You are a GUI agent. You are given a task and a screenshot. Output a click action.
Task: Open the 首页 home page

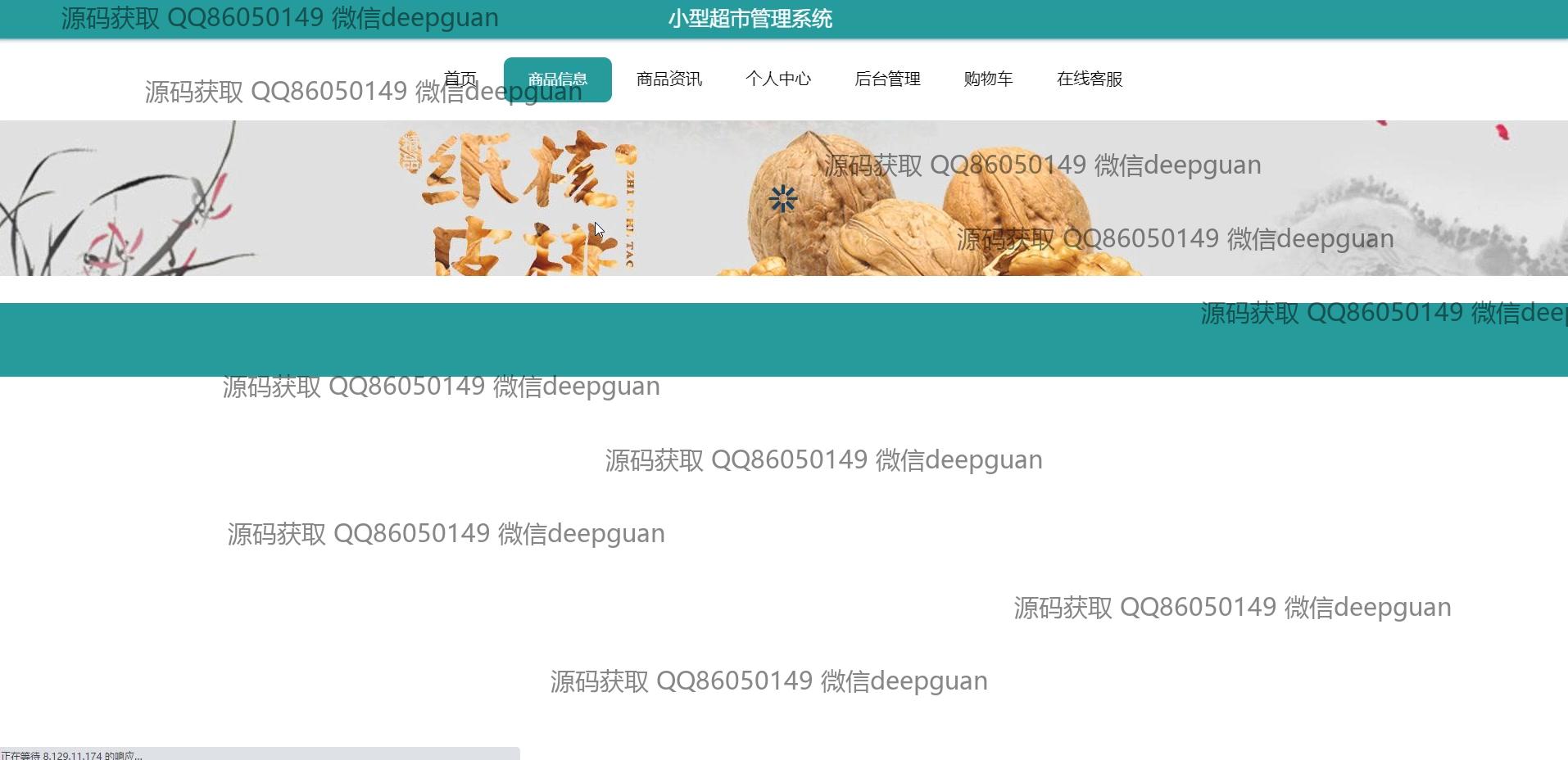click(460, 79)
